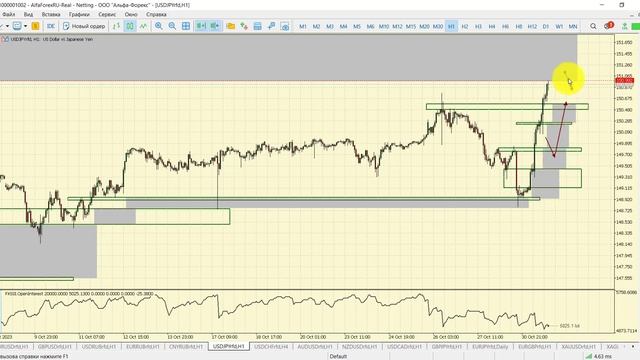Expand dropdown arrow next to chat icon

25,26
